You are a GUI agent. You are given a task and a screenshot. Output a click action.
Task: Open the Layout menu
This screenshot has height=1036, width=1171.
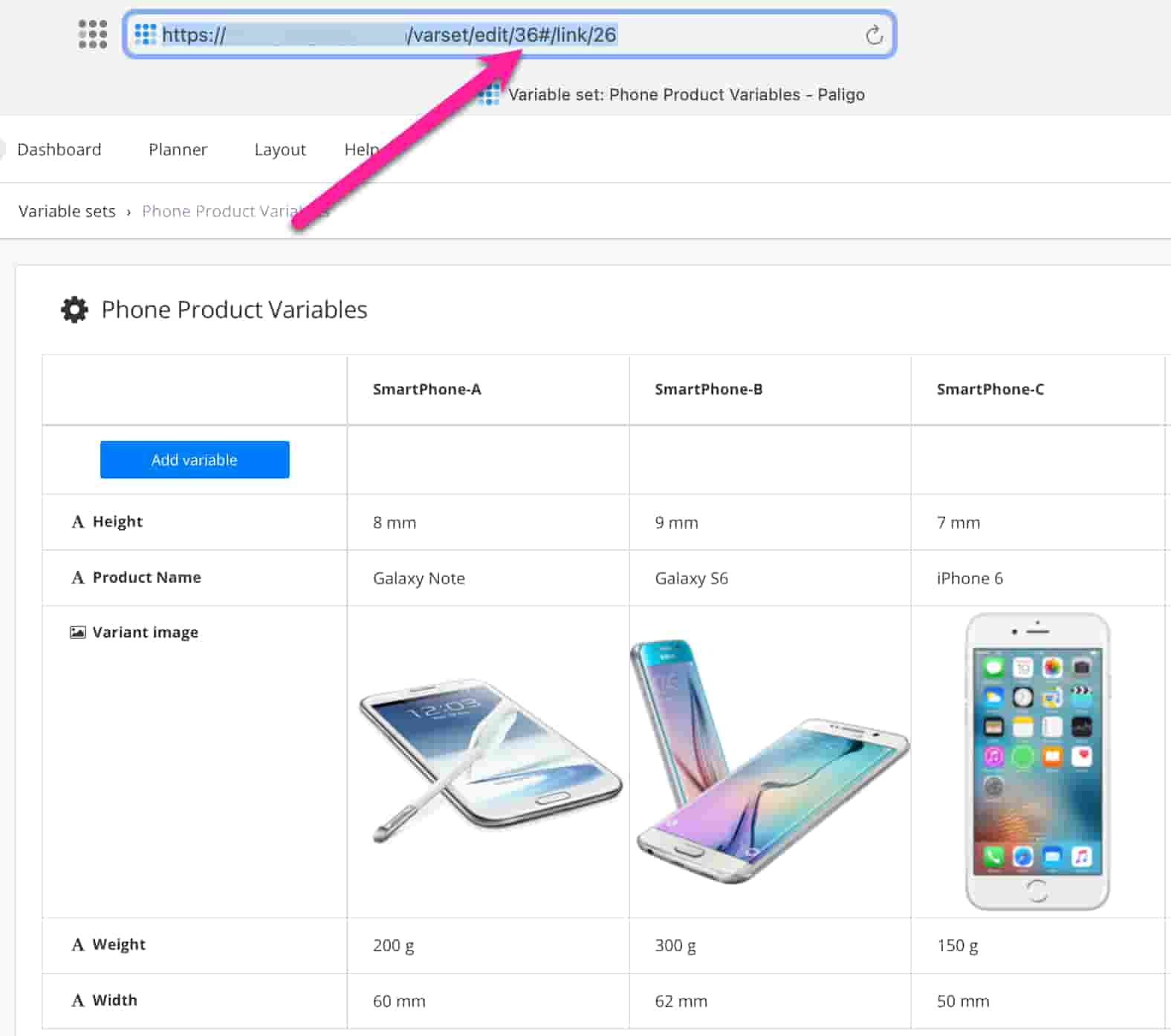pyautogui.click(x=280, y=149)
